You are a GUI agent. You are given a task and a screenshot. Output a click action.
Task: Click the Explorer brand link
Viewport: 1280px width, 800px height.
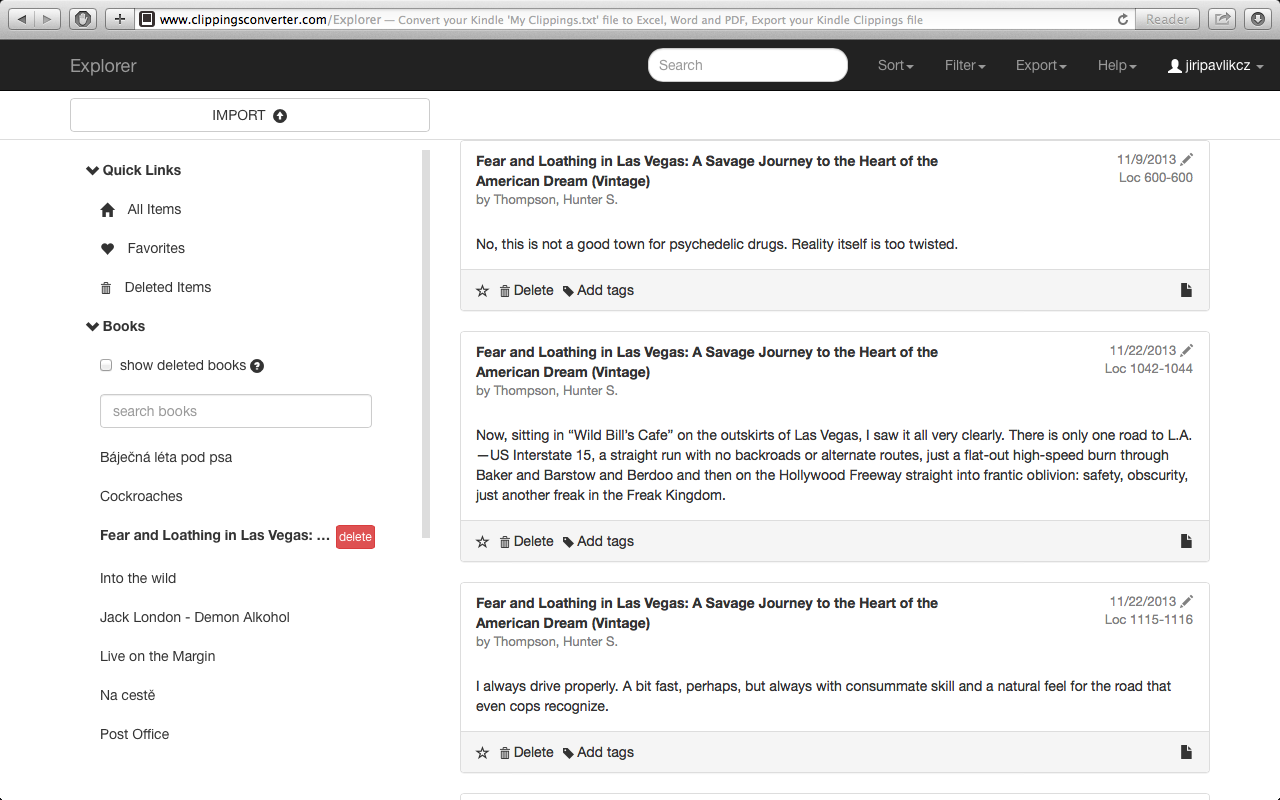pyautogui.click(x=103, y=66)
